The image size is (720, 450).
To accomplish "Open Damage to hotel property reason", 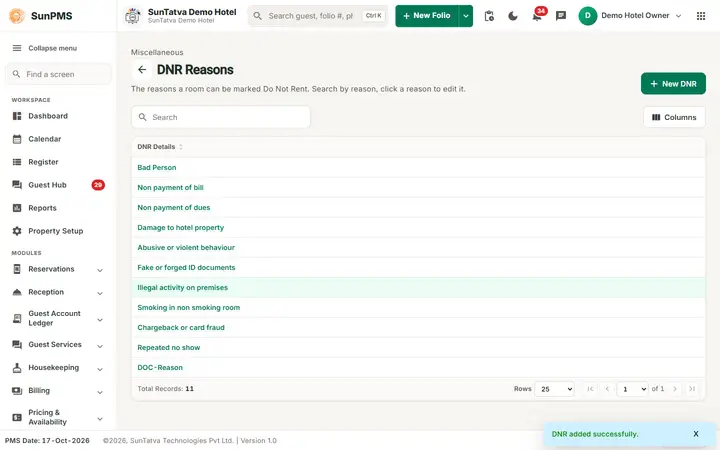I will click(180, 228).
